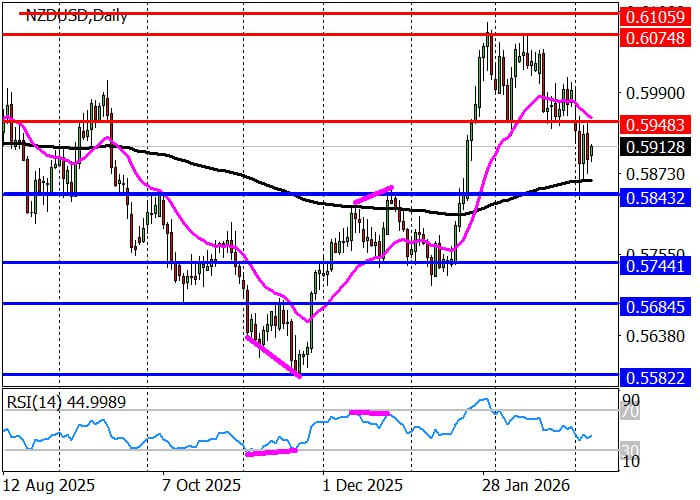Select the 0.60748 resistance price tag
This screenshot has height=500, width=700.
(653, 37)
